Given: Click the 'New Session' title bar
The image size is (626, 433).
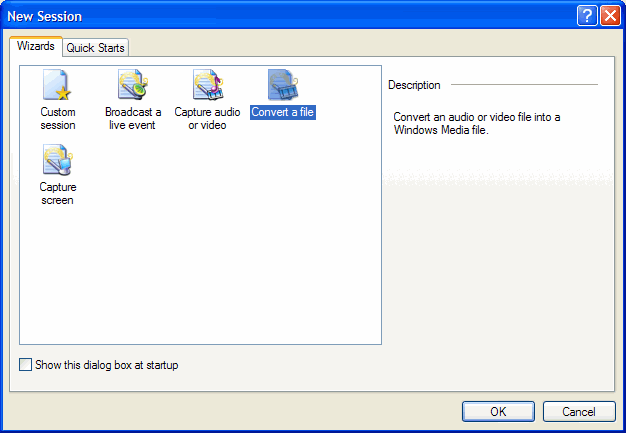Looking at the screenshot, I should [x=250, y=16].
